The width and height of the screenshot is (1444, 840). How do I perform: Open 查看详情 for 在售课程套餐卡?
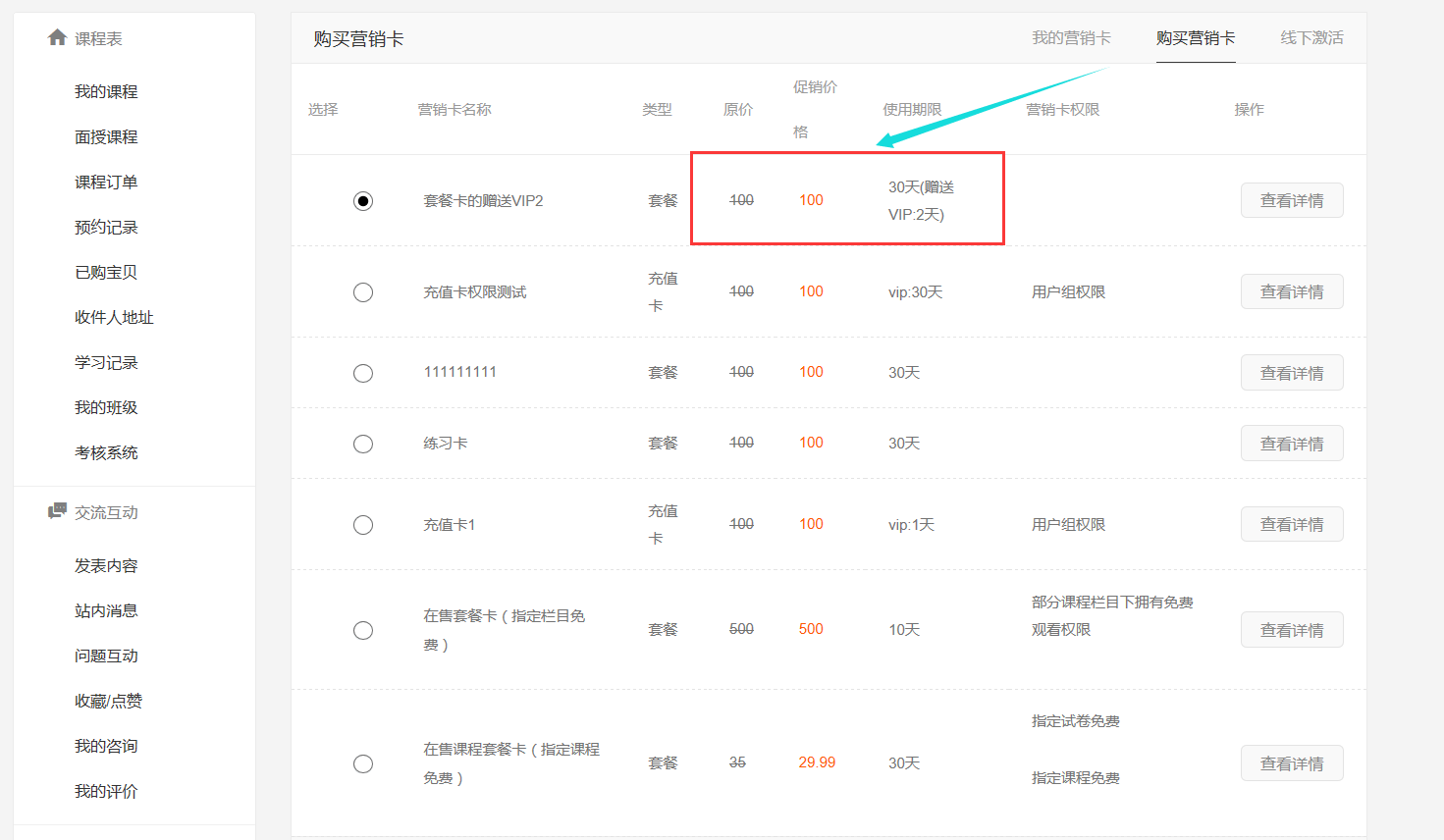[x=1291, y=764]
